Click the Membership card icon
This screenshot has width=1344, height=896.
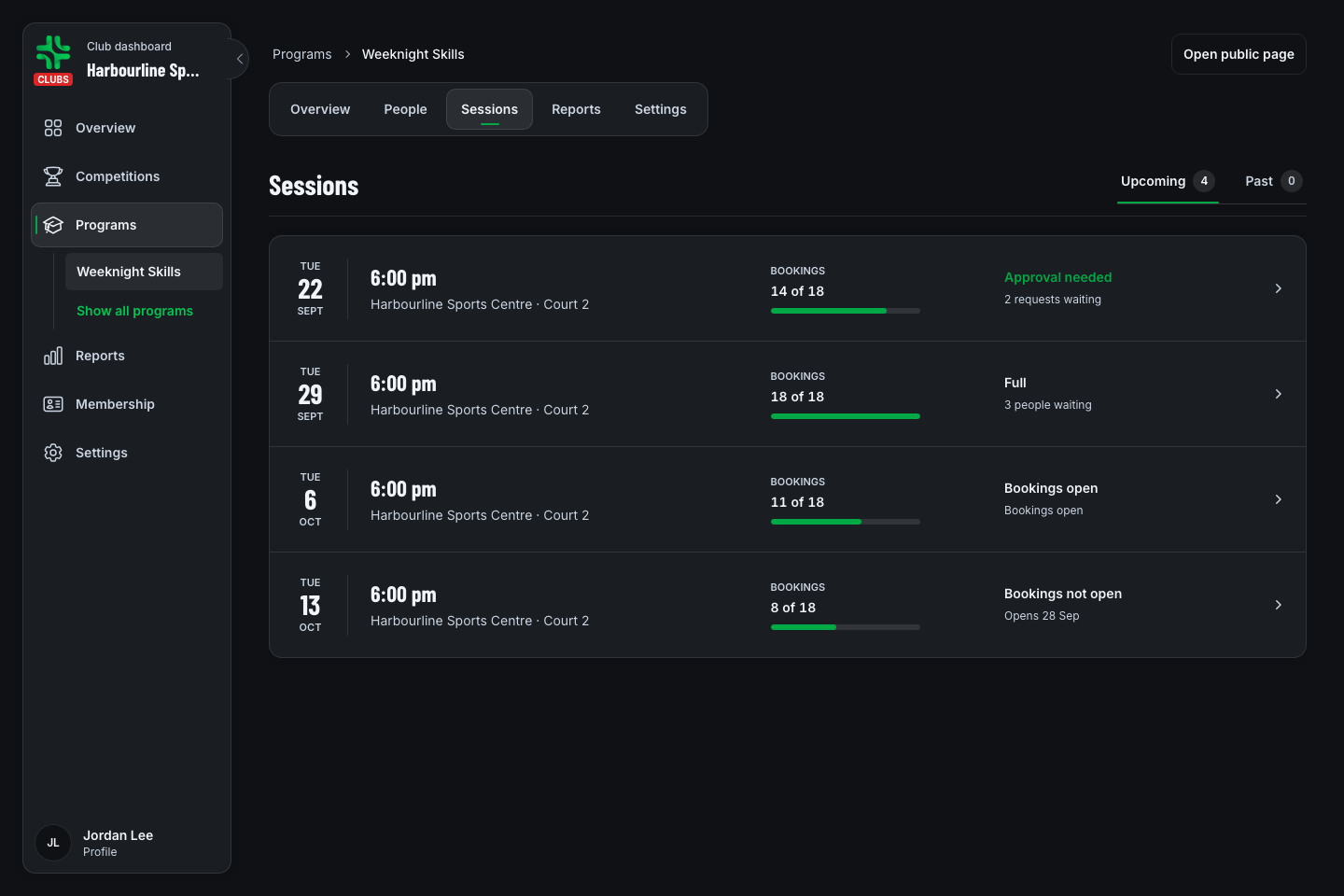click(x=53, y=404)
